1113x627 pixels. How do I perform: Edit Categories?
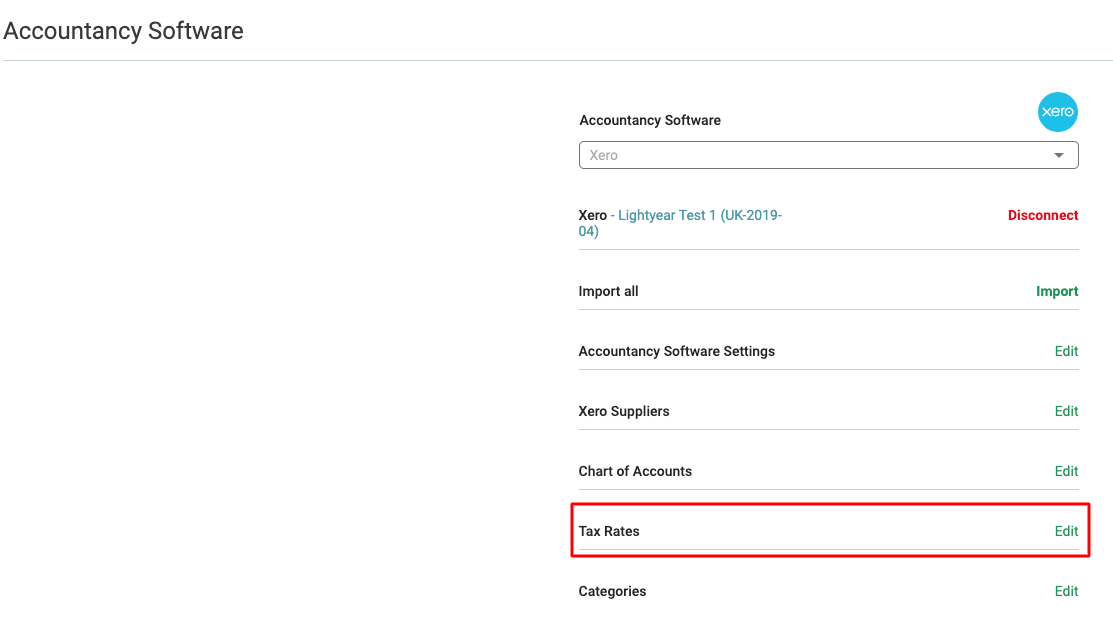(1066, 591)
